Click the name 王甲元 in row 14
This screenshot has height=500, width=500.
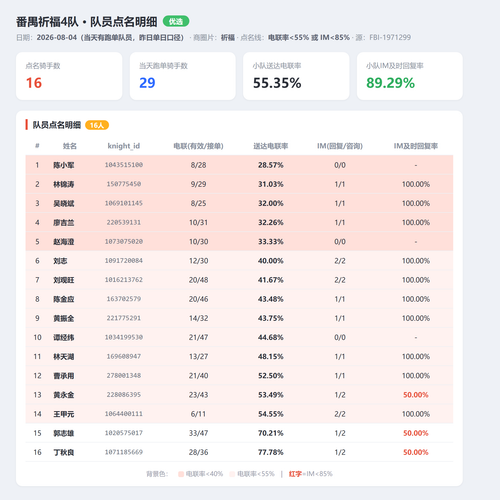[64, 414]
